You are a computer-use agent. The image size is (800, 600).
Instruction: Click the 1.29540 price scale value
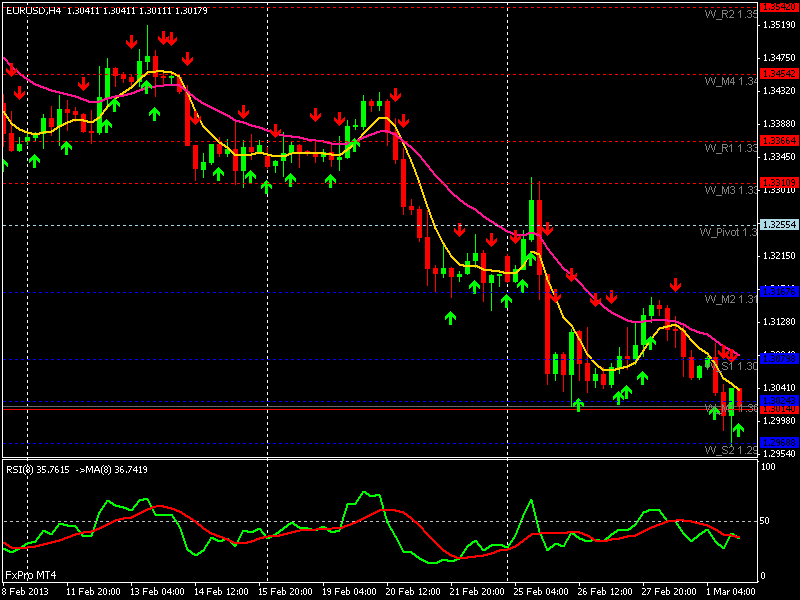point(779,454)
